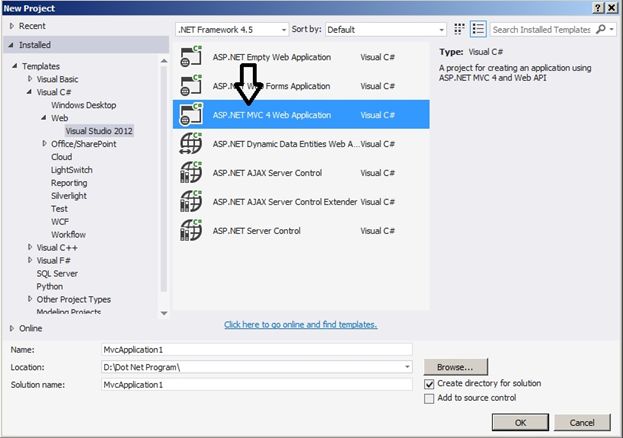
Task: Select Visual Studio 2012 tree item
Action: [x=99, y=131]
